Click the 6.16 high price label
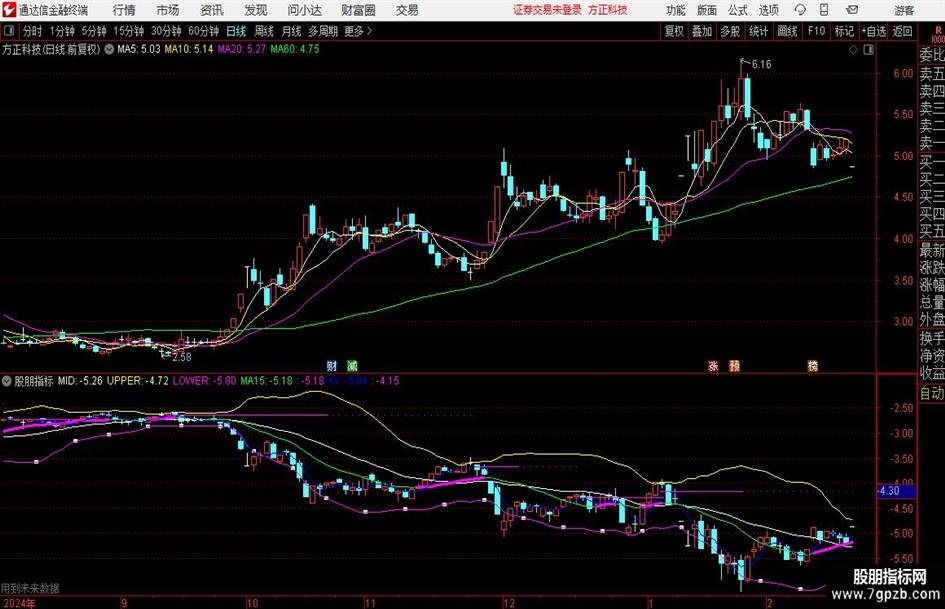This screenshot has height=609, width=945. pos(761,64)
